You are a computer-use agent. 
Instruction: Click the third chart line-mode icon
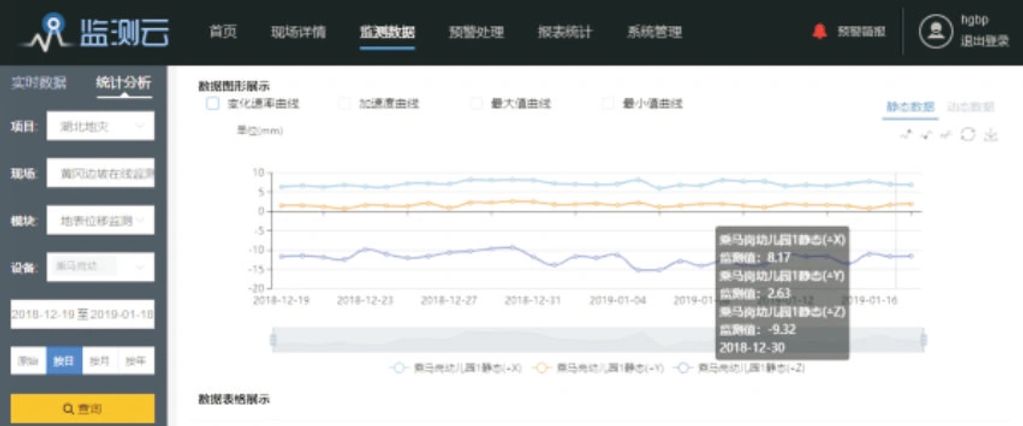point(946,134)
